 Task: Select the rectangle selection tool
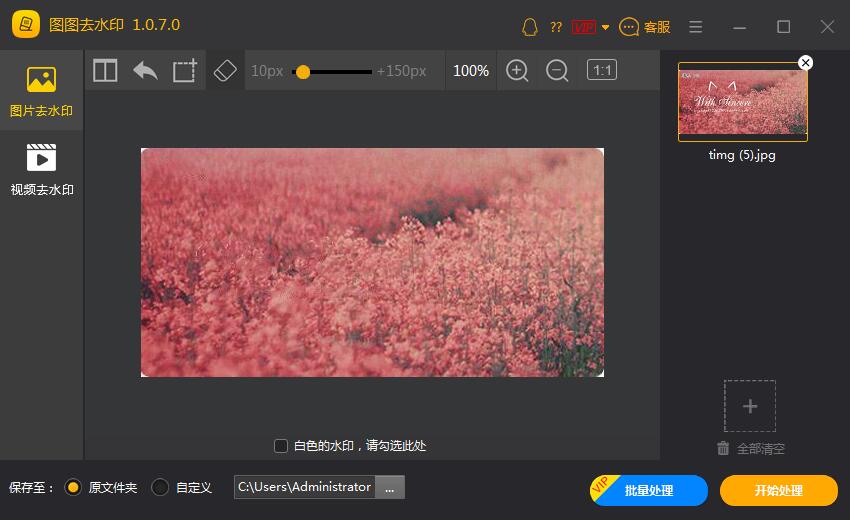(185, 71)
